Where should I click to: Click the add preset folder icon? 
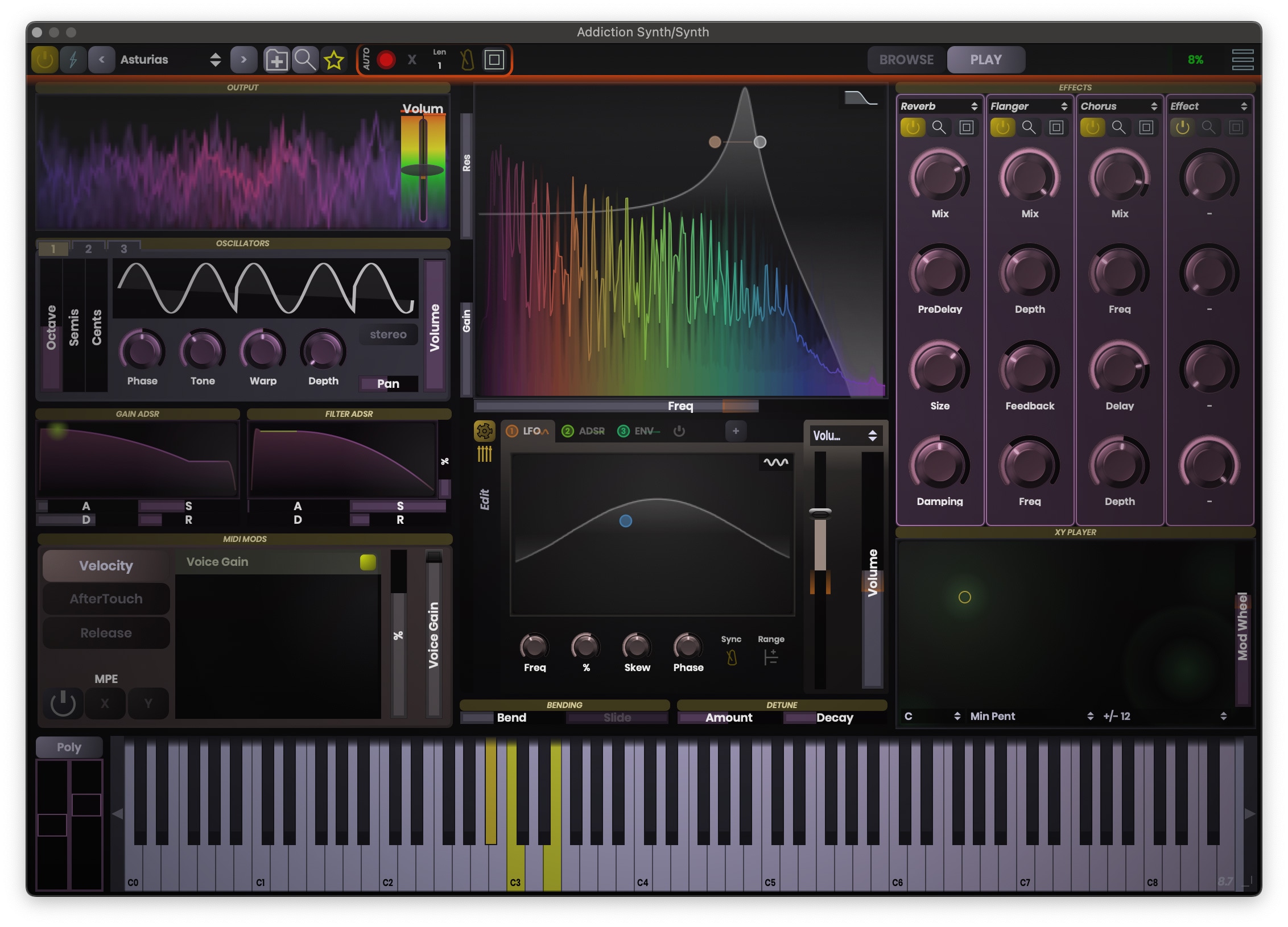coord(277,59)
